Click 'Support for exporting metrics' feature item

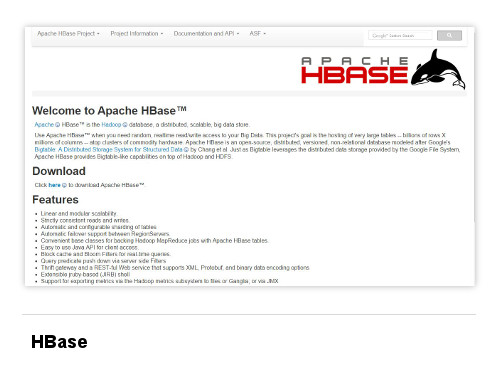[x=160, y=281]
